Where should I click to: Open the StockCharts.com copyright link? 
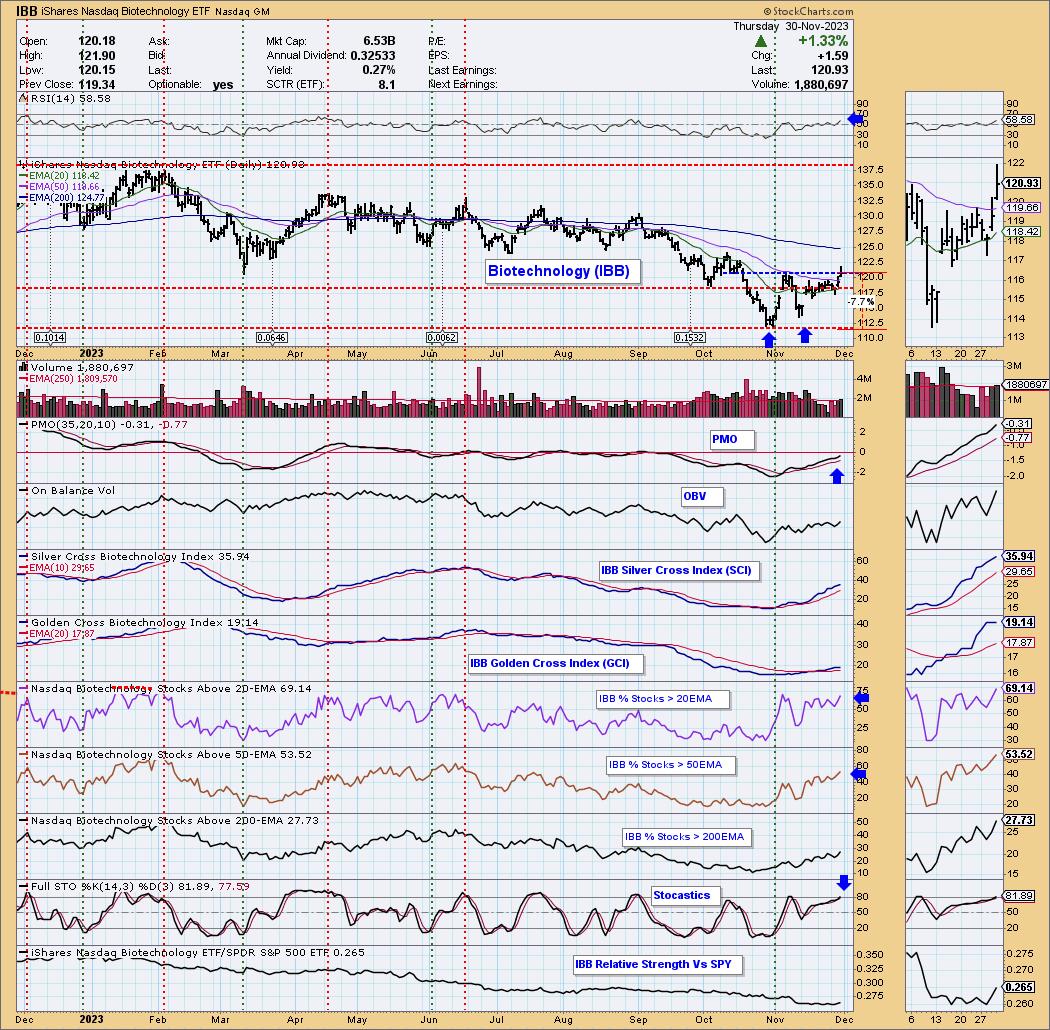808,11
